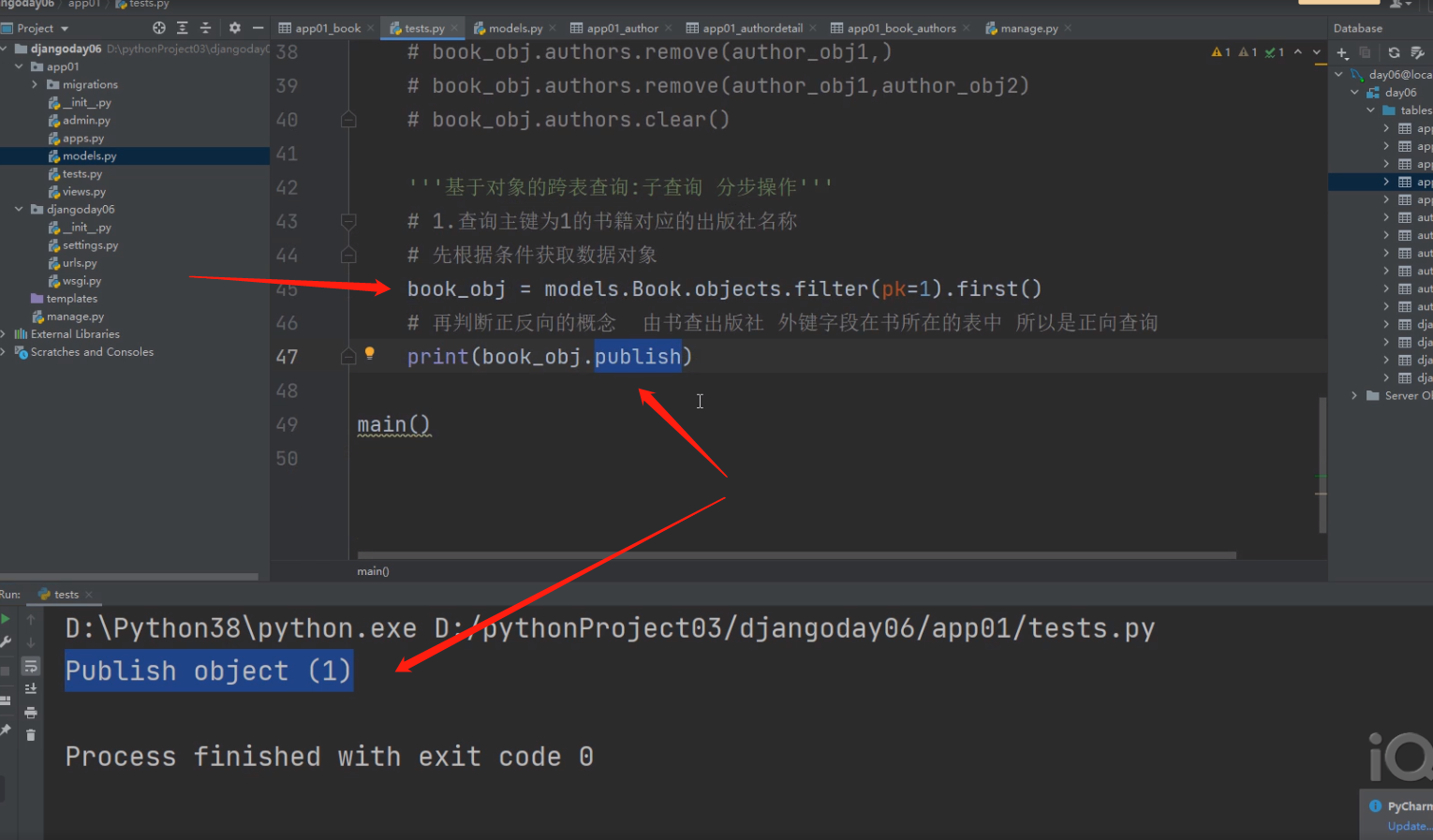Clear Run console with trash icon

31,735
